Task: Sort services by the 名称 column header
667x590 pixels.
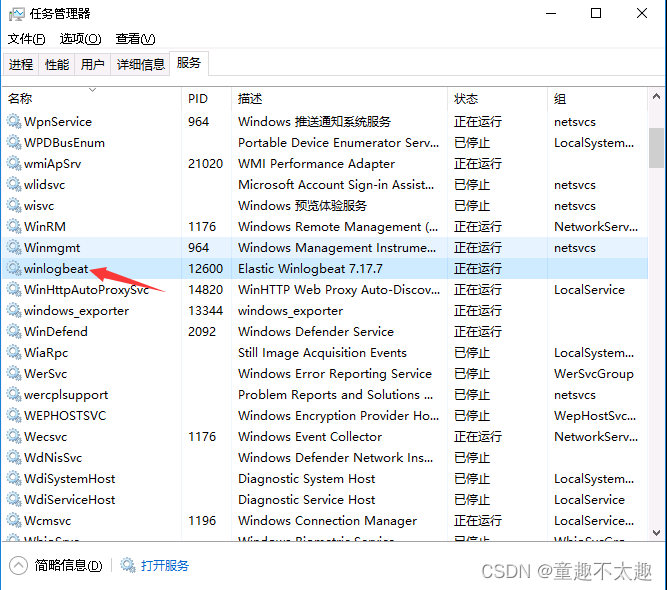Action: coord(92,99)
